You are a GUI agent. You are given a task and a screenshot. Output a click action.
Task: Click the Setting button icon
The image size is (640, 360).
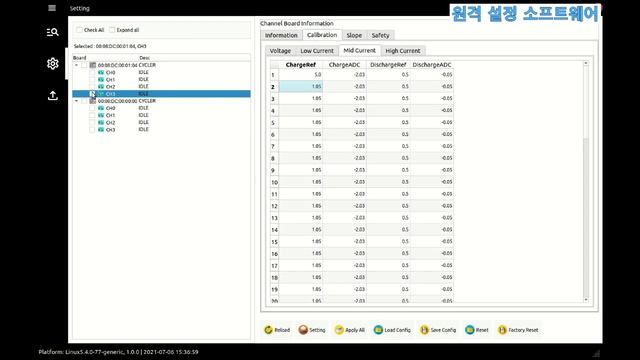[303, 330]
